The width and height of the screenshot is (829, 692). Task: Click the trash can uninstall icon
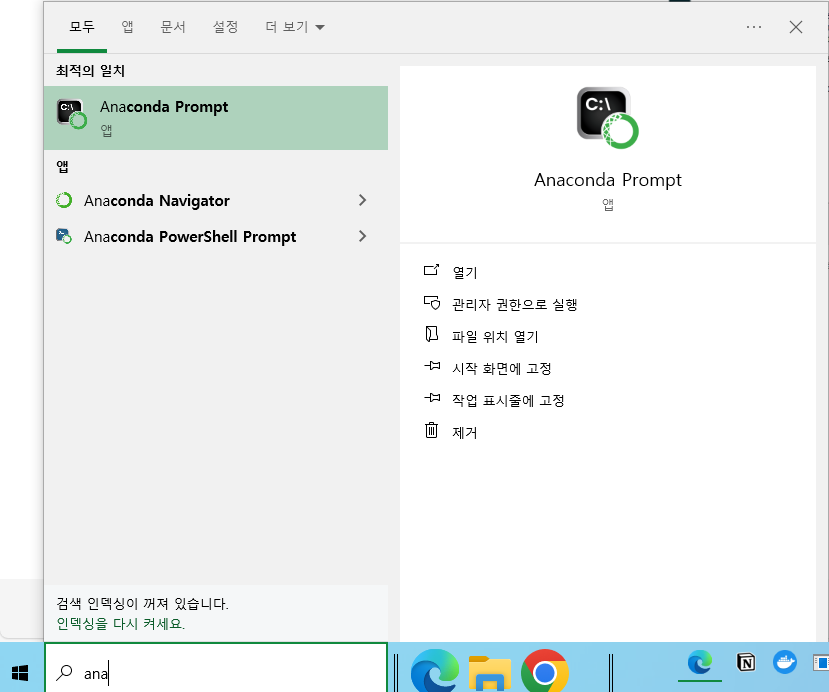431,430
